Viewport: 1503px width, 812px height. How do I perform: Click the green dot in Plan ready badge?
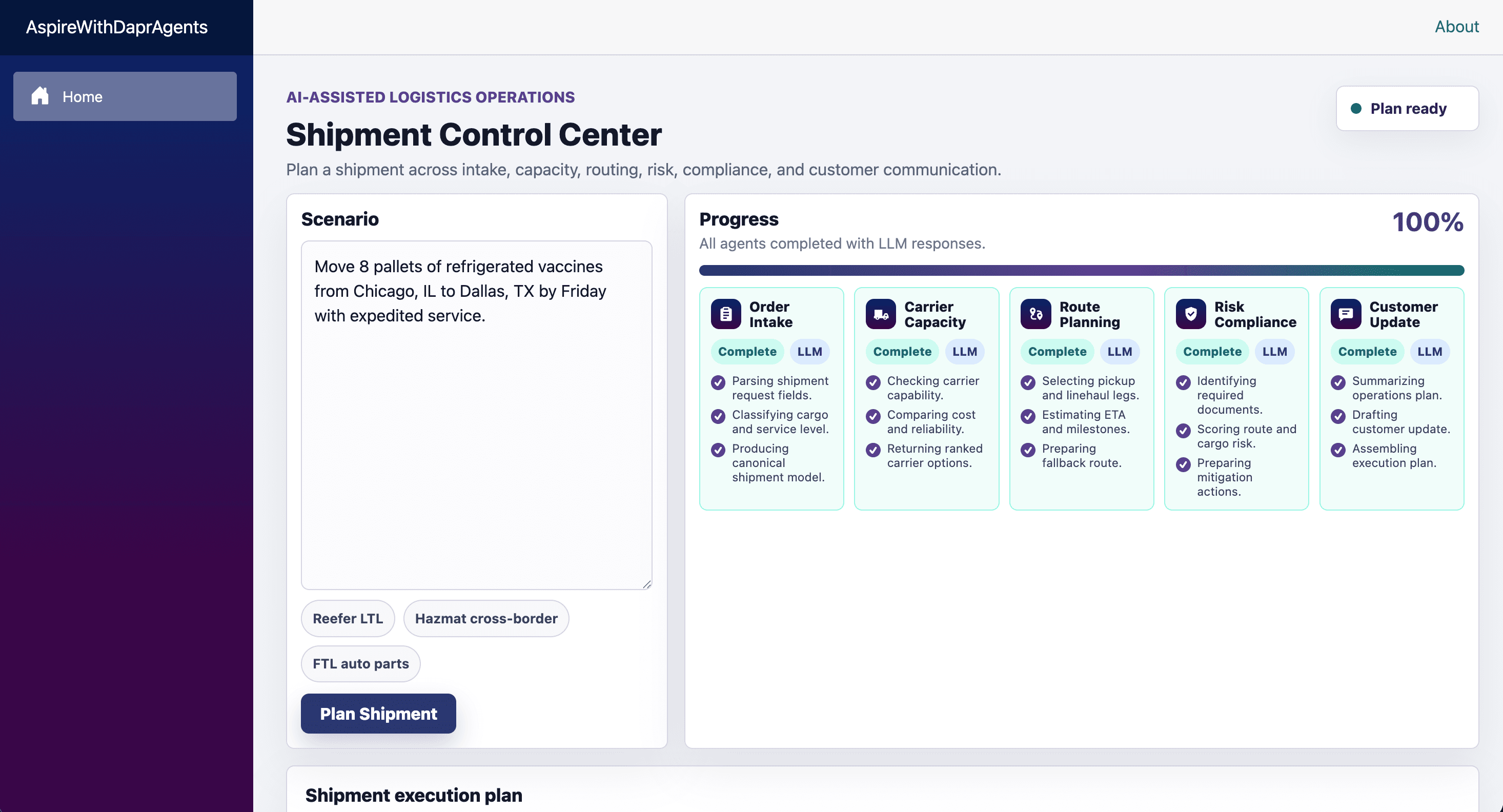[1356, 109]
